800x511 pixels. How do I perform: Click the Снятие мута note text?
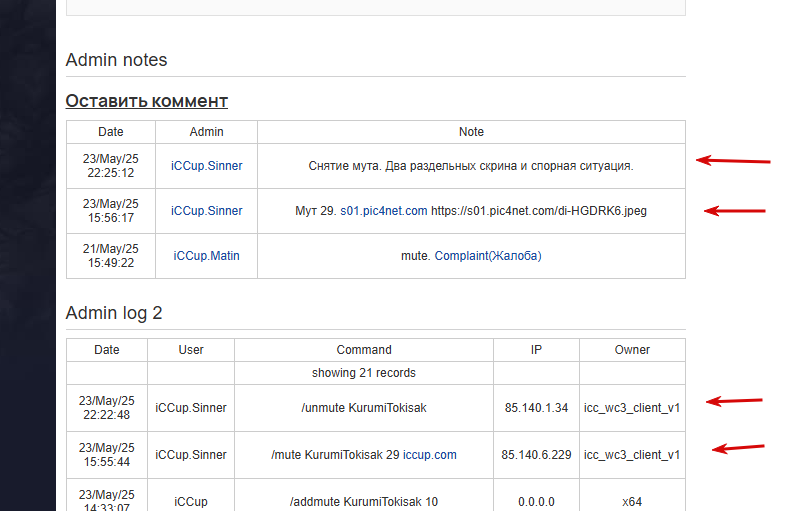click(471, 166)
